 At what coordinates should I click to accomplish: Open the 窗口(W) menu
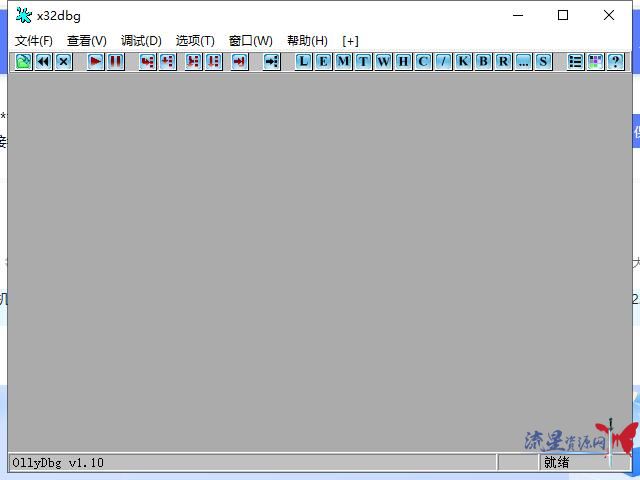(x=251, y=41)
